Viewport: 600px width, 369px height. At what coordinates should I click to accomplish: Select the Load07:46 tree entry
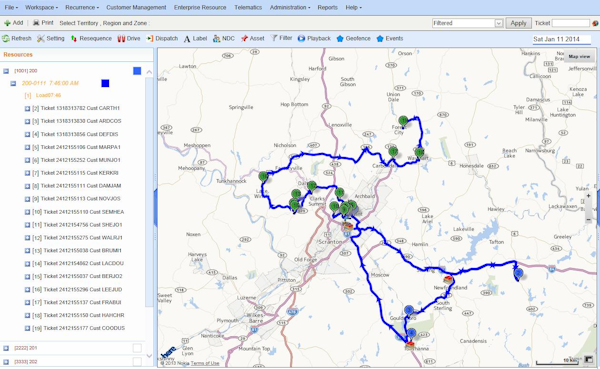(x=48, y=95)
